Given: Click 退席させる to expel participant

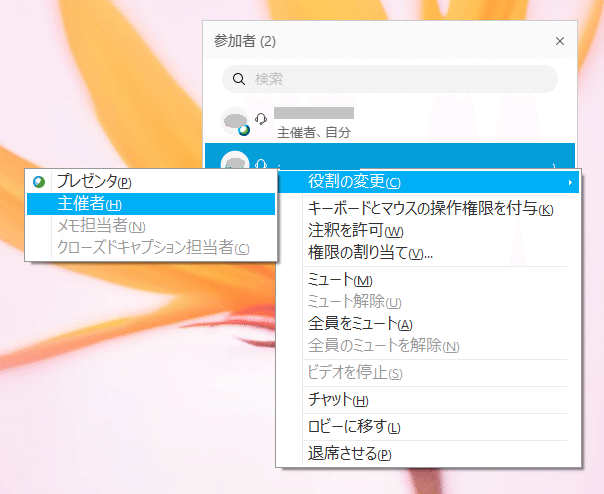Looking at the screenshot, I should point(428,454).
